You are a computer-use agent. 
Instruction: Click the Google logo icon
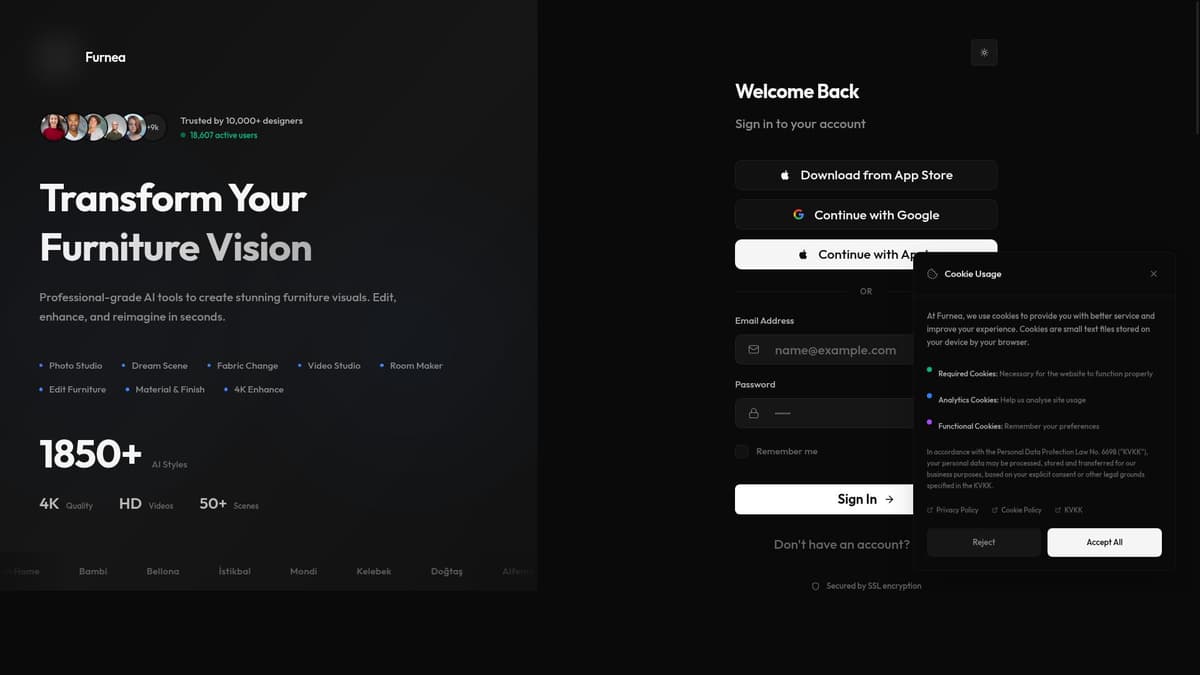tap(798, 215)
